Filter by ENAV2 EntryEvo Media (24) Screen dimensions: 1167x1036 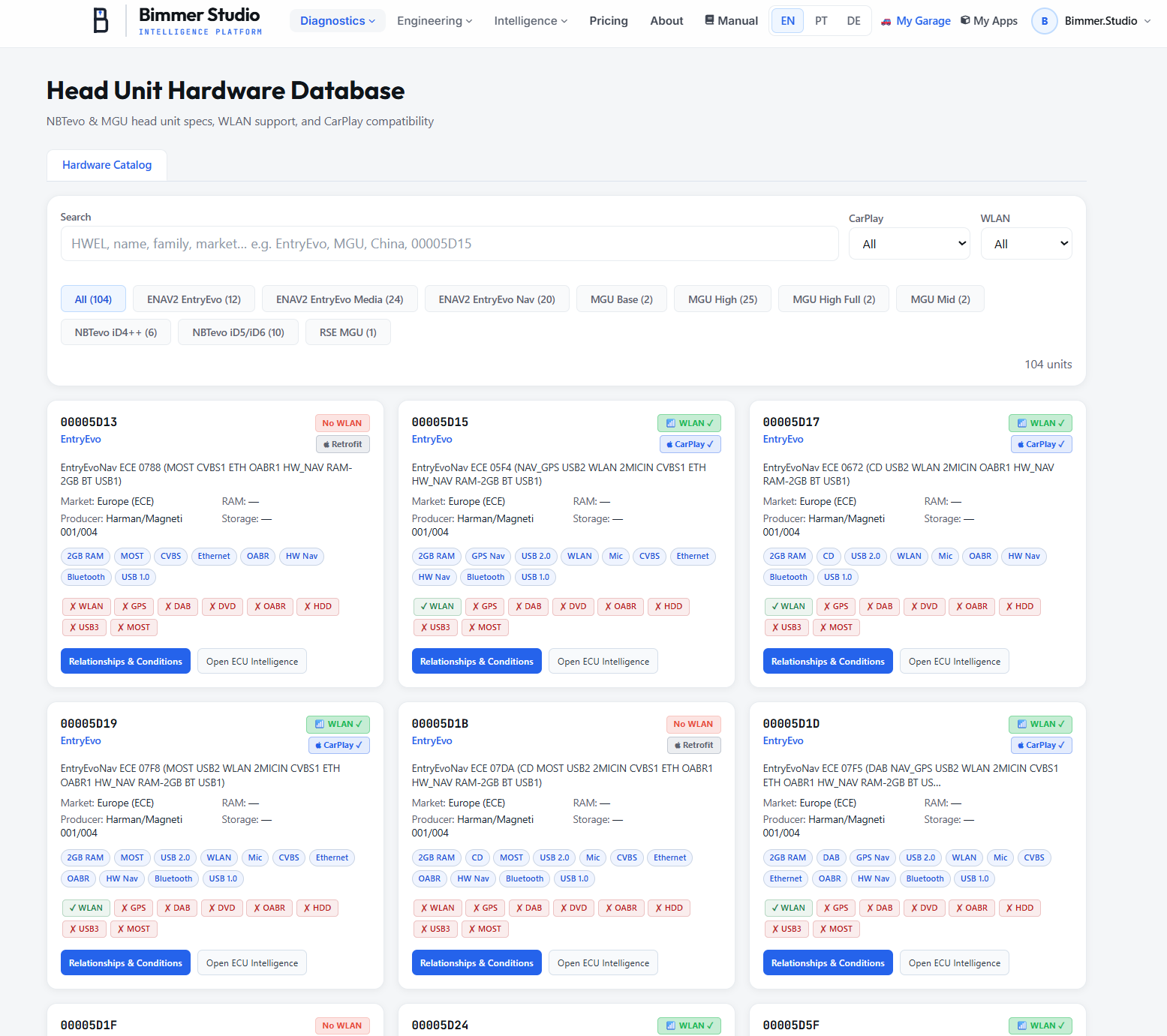[x=340, y=299]
